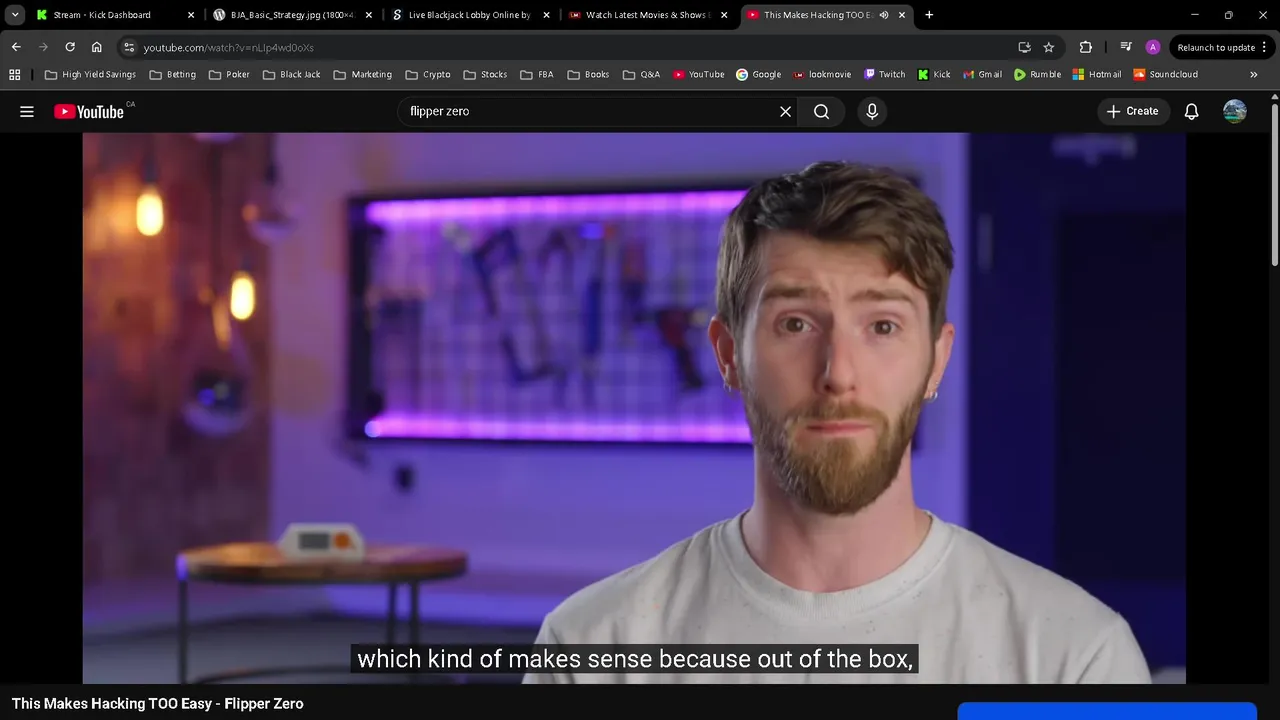
Task: Open the lookmovie bookmark
Action: point(822,74)
